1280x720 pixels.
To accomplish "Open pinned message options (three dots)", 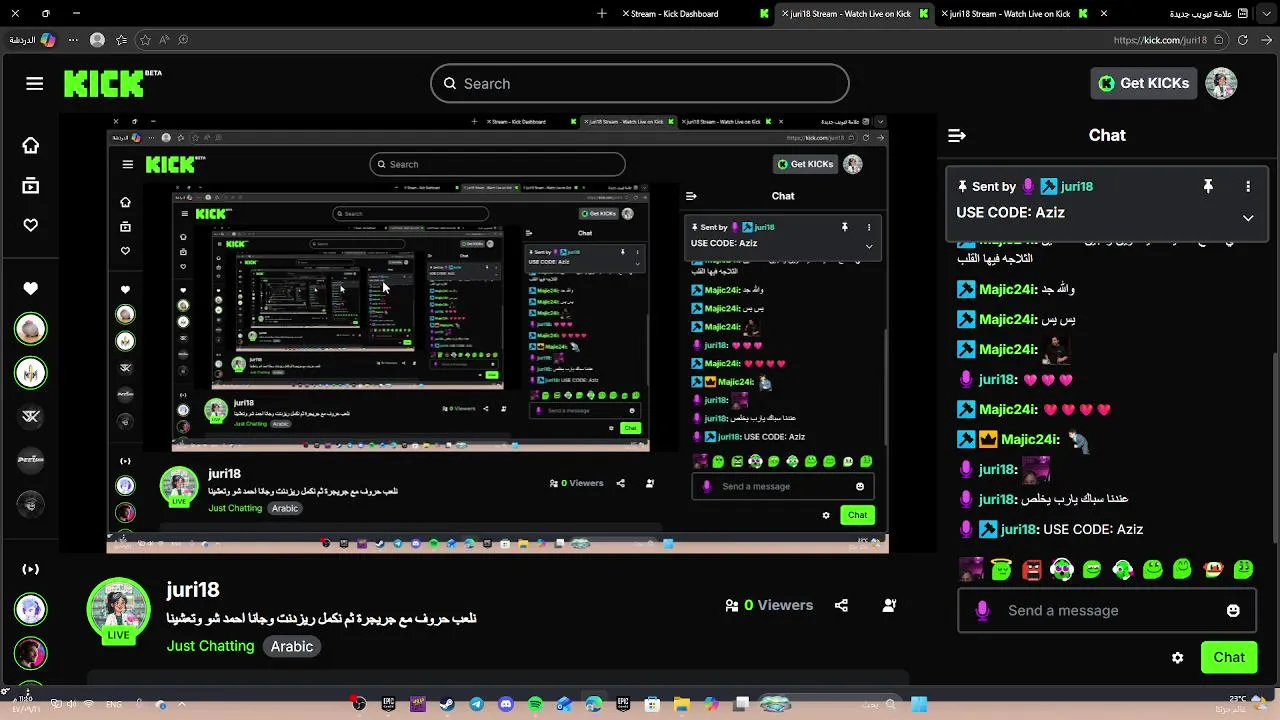I will coord(1248,187).
